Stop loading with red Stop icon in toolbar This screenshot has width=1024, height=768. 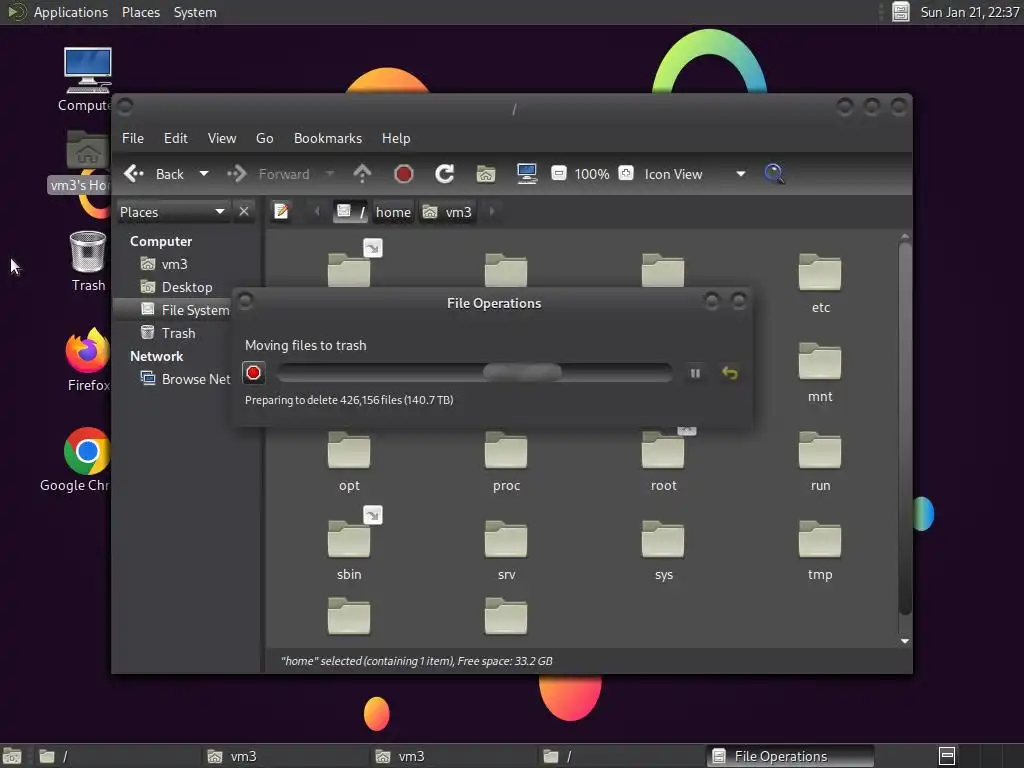pyautogui.click(x=404, y=174)
